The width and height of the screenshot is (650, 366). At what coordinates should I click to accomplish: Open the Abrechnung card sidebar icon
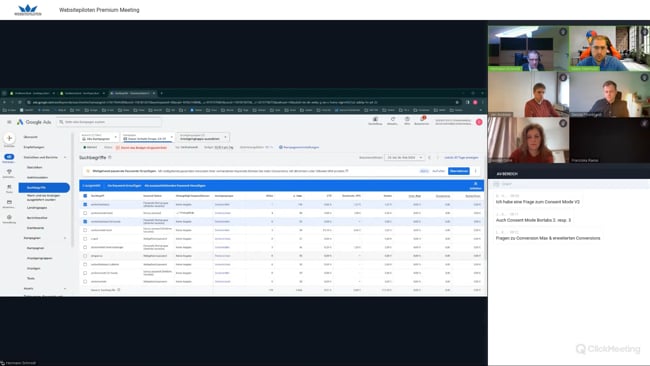9,202
